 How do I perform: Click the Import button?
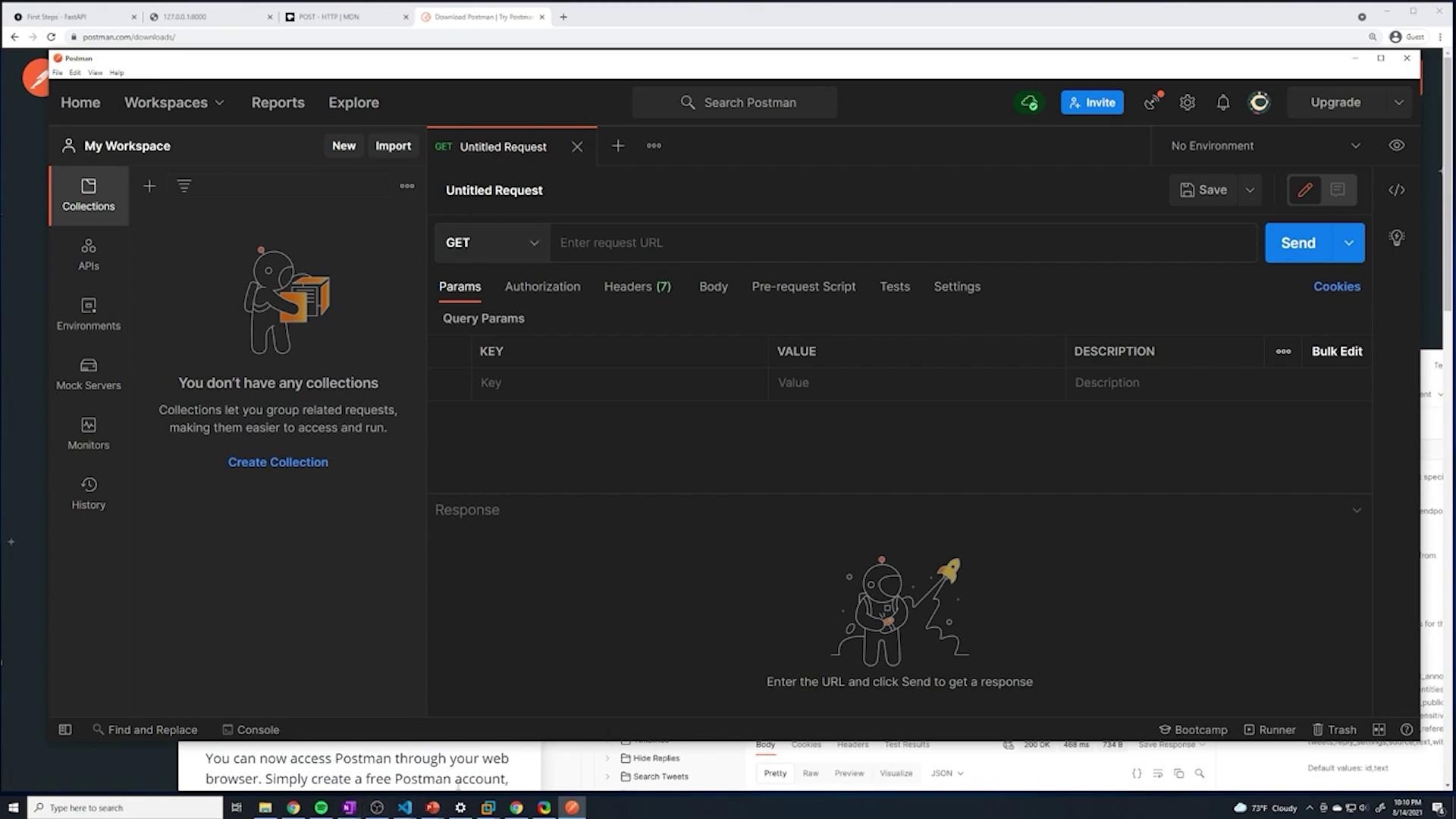click(x=393, y=146)
